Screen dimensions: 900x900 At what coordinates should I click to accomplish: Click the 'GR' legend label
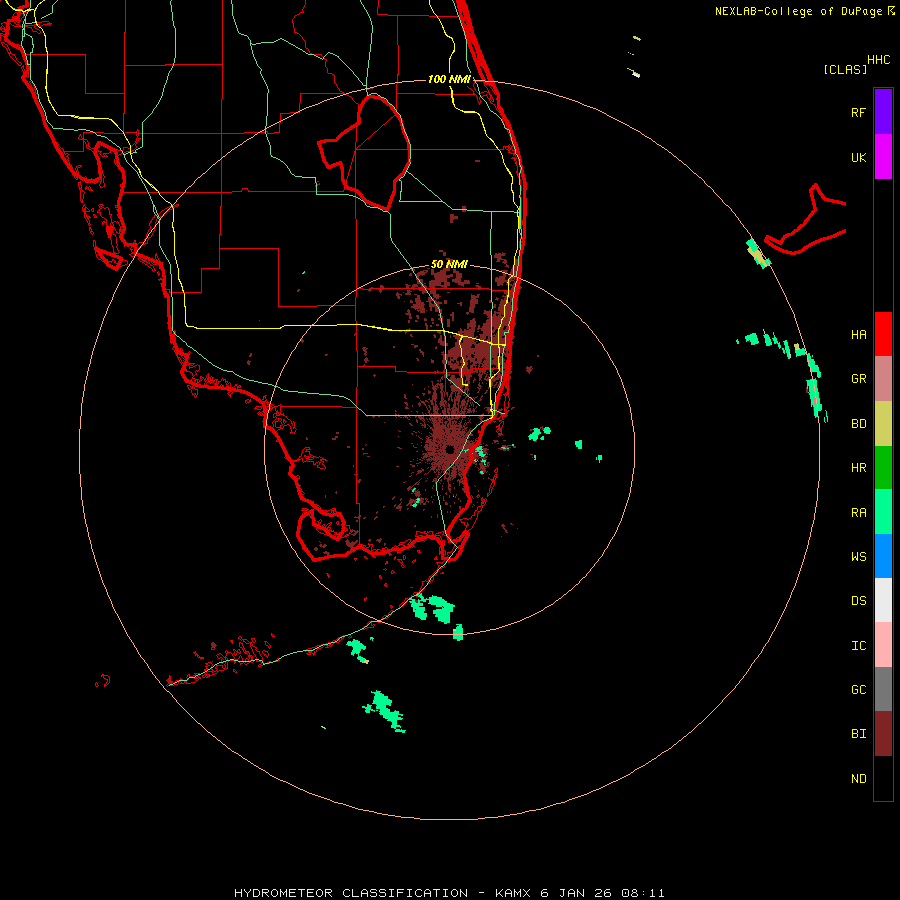[858, 379]
